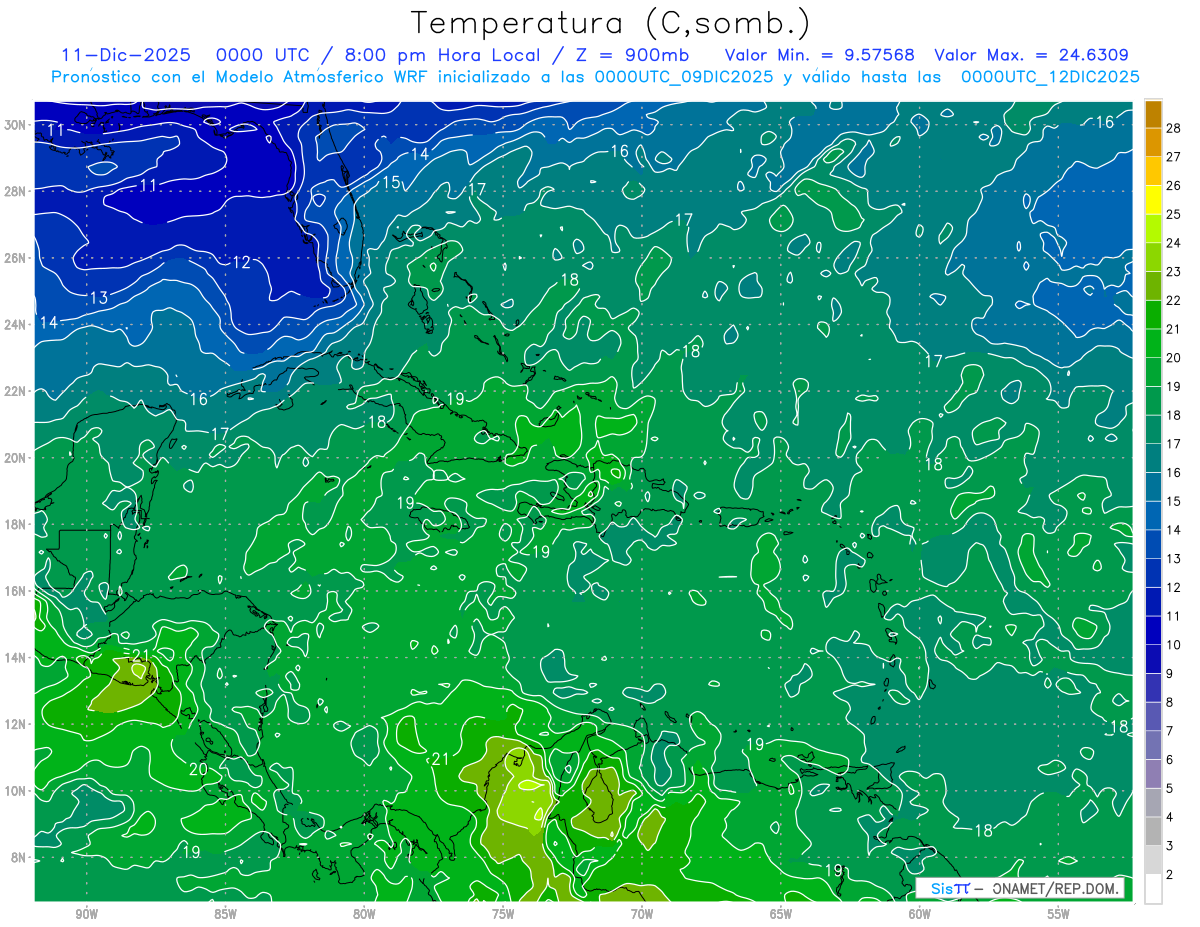Click the "20N" latitude axis label
This screenshot has height=927, width=1200.
point(15,458)
